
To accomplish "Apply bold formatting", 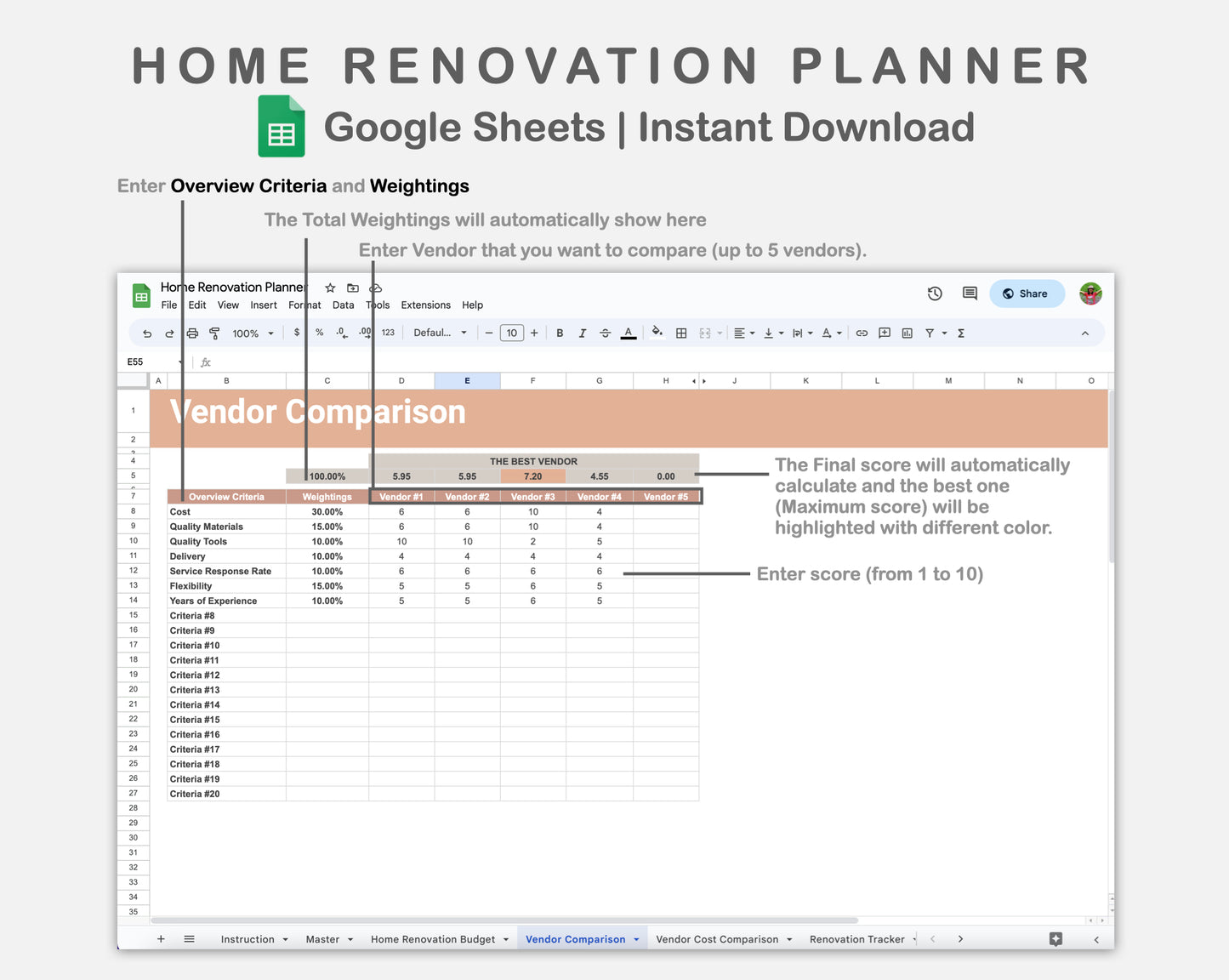I will click(560, 333).
